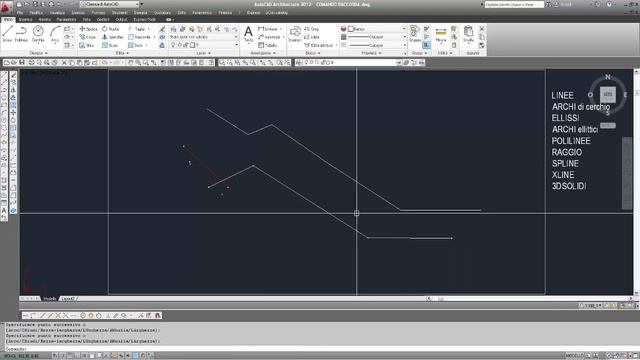This screenshot has height=360, width=640.
Task: Switch to the Annota ribbon tab
Action: 44,19
